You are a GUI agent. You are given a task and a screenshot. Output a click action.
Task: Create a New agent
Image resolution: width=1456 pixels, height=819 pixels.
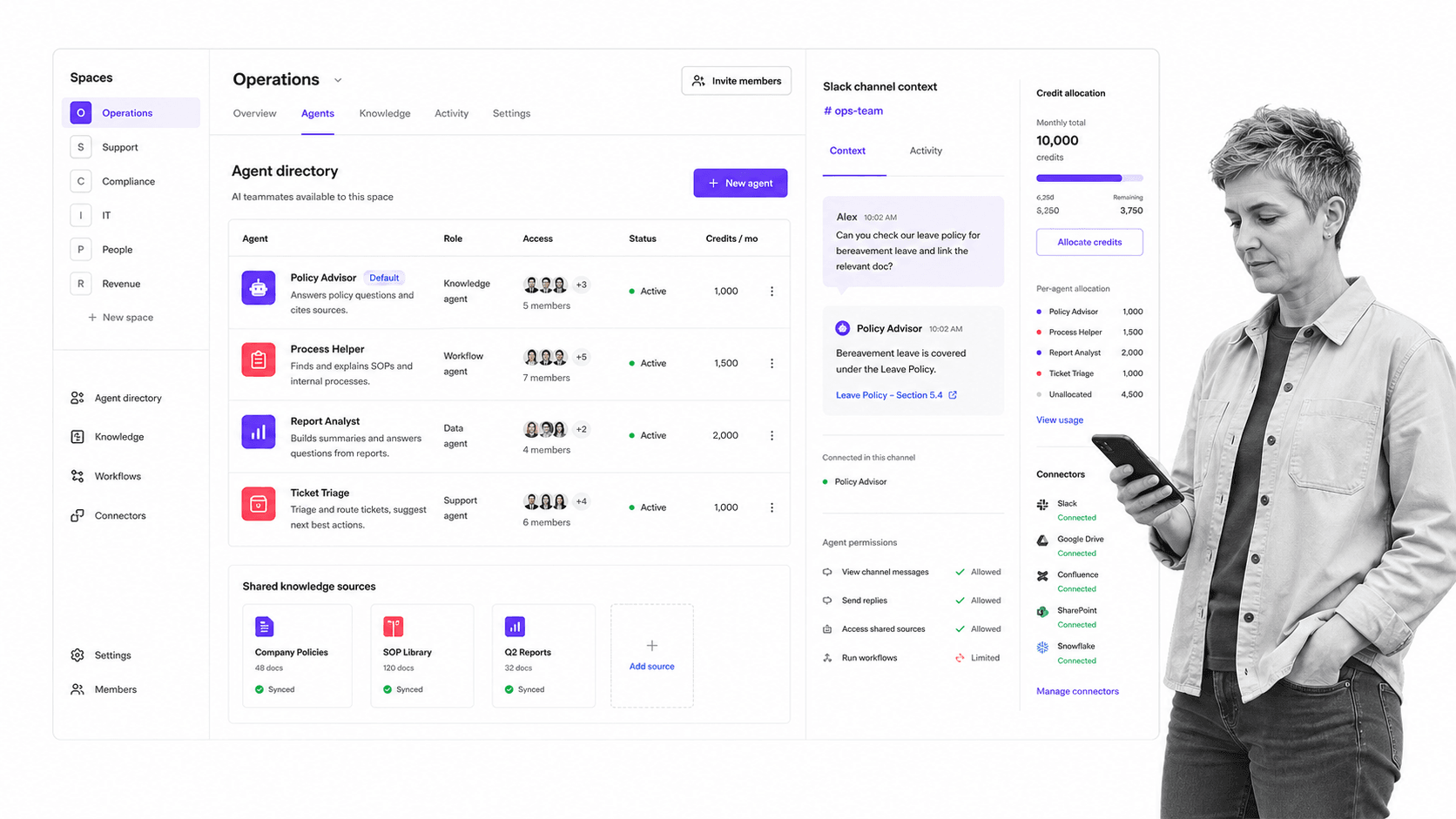coord(740,183)
